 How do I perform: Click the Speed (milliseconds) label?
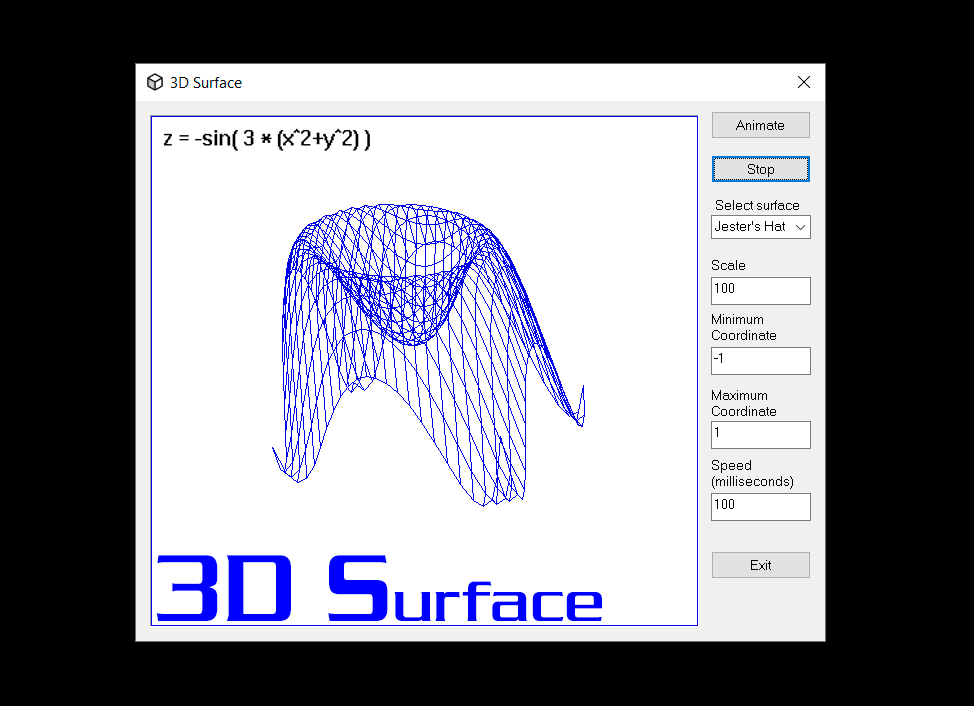752,473
